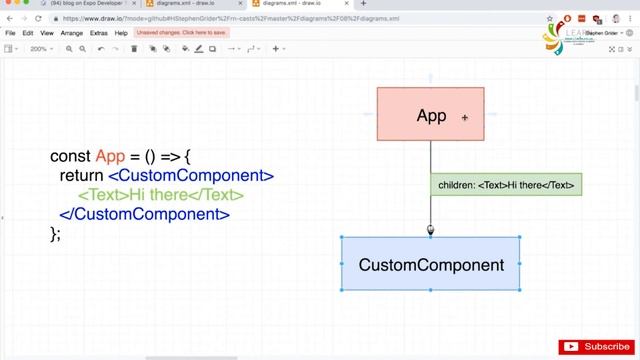
Task: Click the YouTube Subscribe button
Action: tap(597, 347)
